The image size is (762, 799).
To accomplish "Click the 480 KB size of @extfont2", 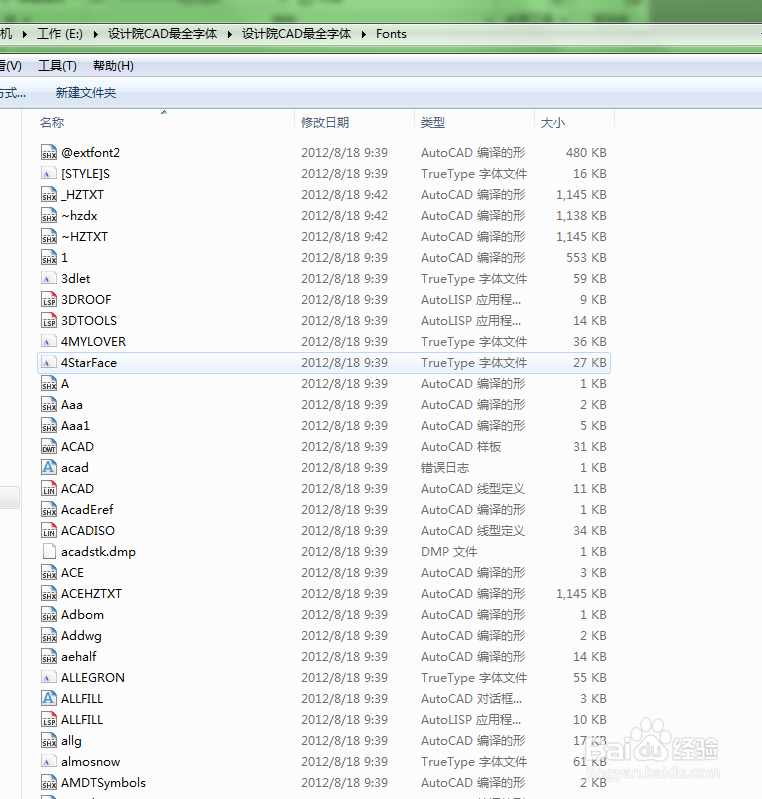I will coord(586,152).
